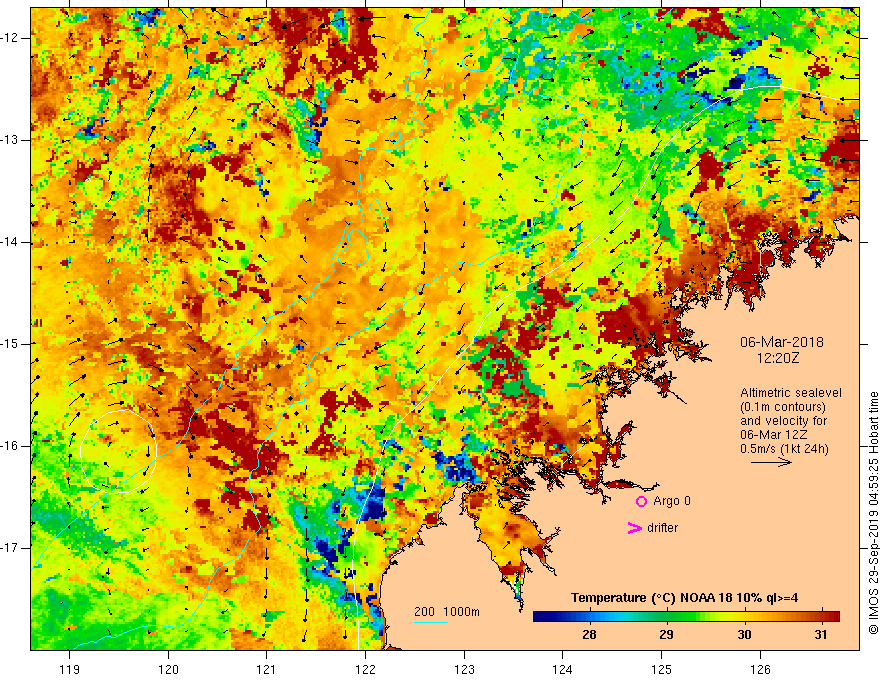Click the '1000m' depth contour label
This screenshot has width=880, height=680.
point(462,612)
